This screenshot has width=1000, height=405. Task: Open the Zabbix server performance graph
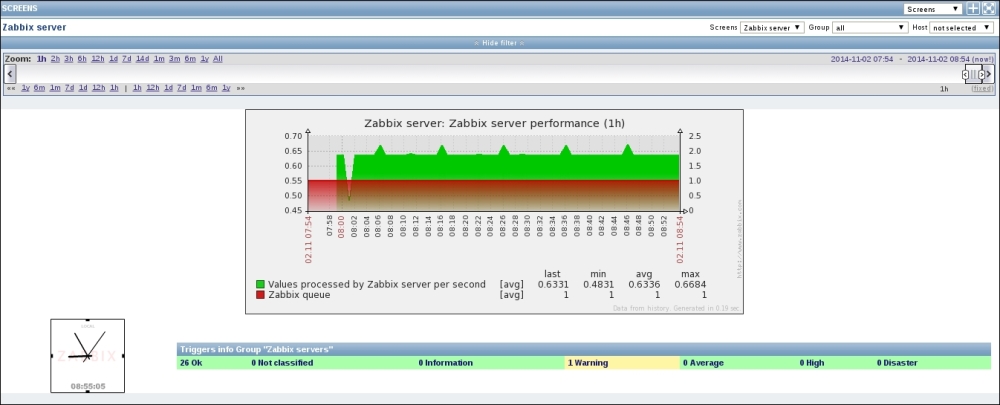click(x=493, y=211)
